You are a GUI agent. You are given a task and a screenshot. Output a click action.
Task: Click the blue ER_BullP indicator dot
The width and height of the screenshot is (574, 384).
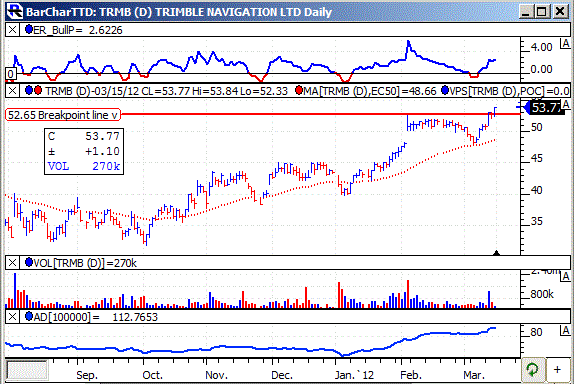click(x=29, y=29)
